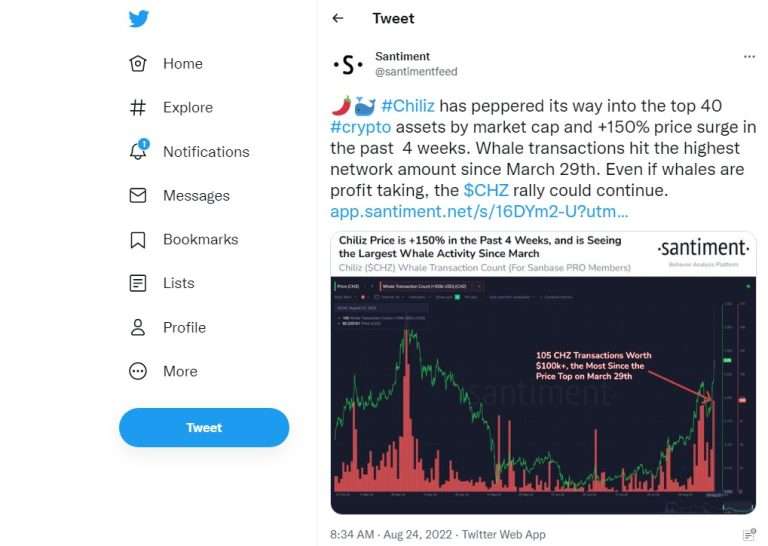Expand the More circle menu
The width and height of the screenshot is (768, 546).
tap(138, 371)
